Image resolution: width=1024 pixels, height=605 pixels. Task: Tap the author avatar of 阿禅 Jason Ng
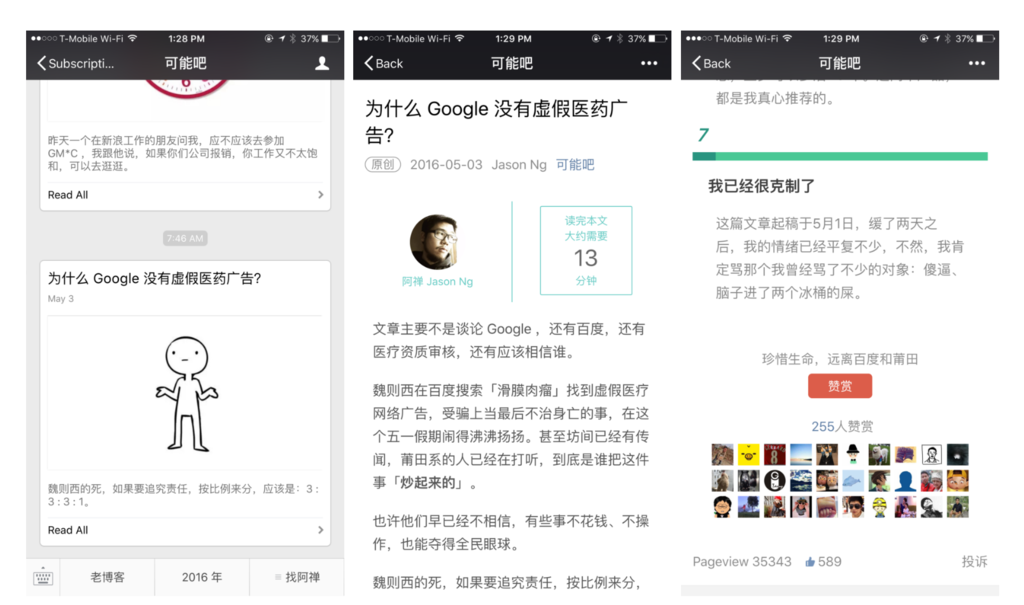point(436,242)
